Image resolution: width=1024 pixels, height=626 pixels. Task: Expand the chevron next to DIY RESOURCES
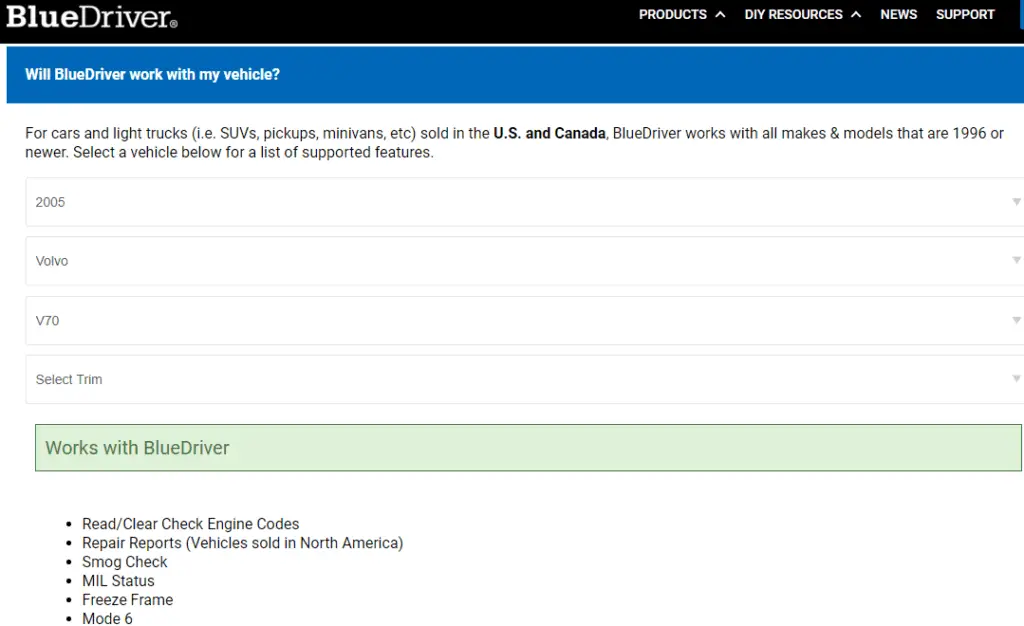click(x=856, y=14)
